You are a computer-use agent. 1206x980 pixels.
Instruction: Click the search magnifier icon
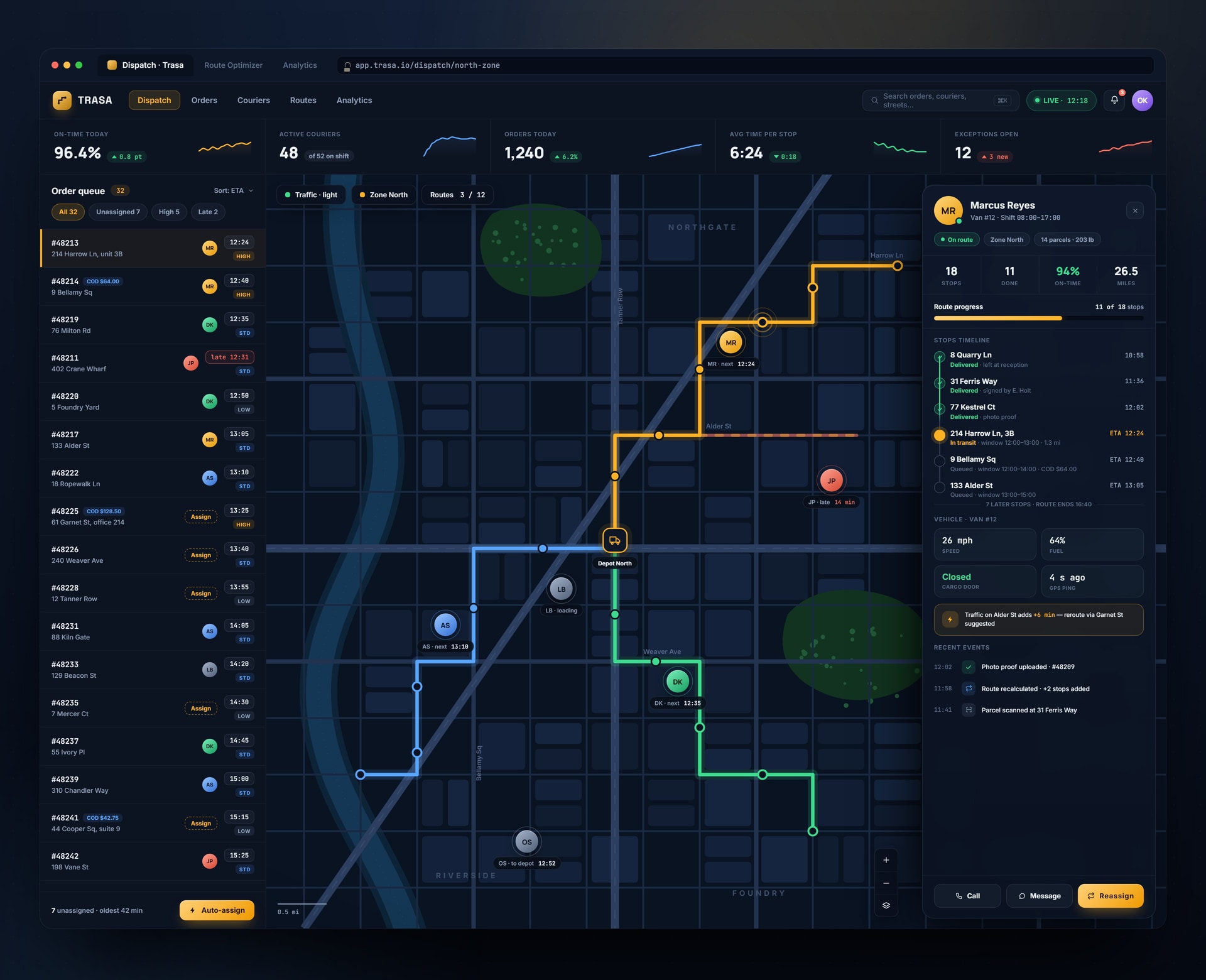click(874, 101)
